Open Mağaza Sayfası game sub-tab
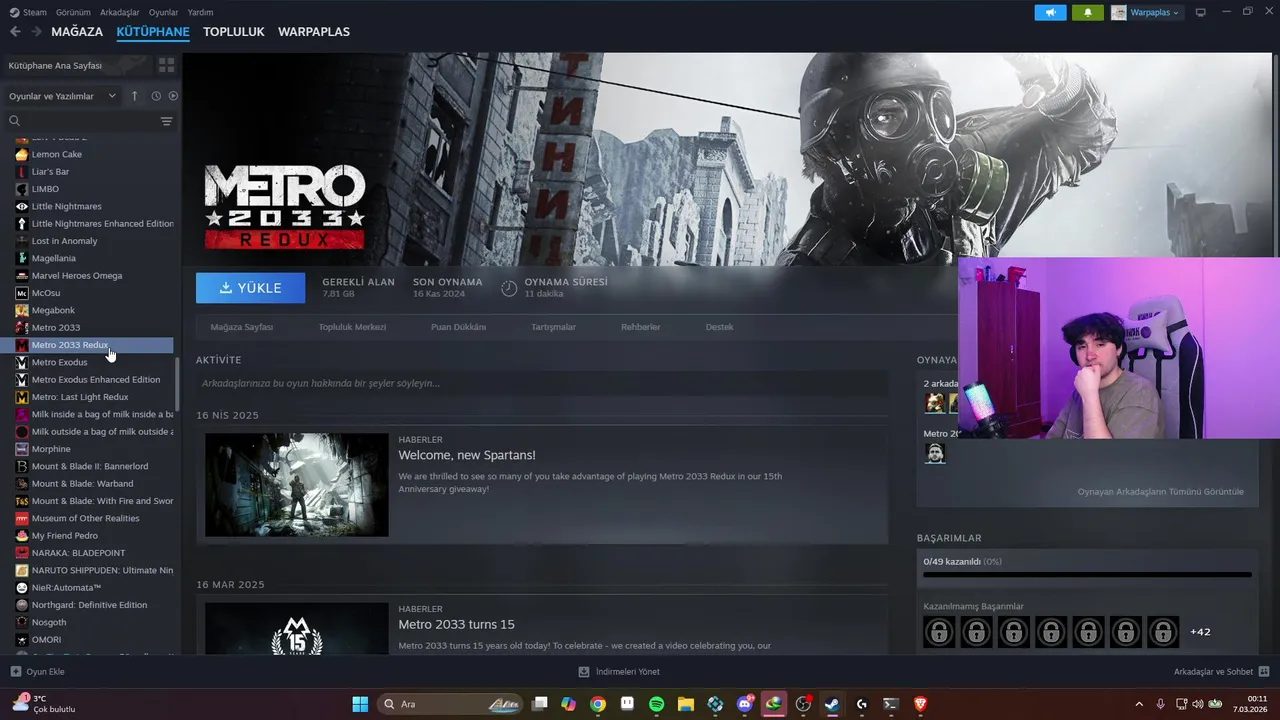 click(x=241, y=327)
